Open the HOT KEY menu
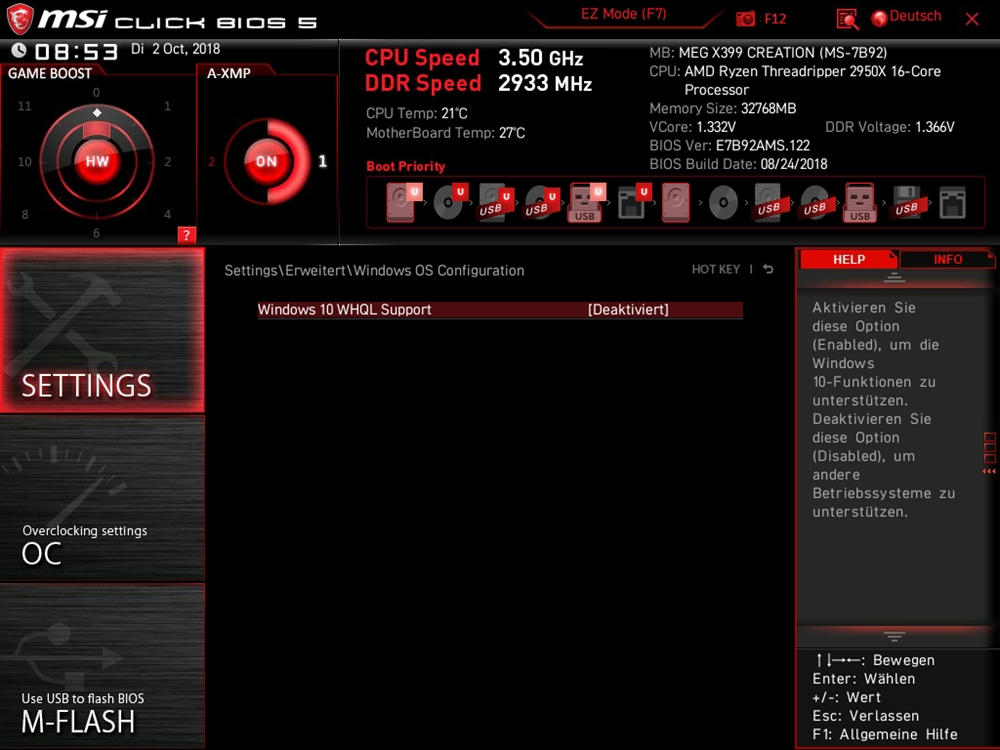The image size is (1000, 750). 715,269
